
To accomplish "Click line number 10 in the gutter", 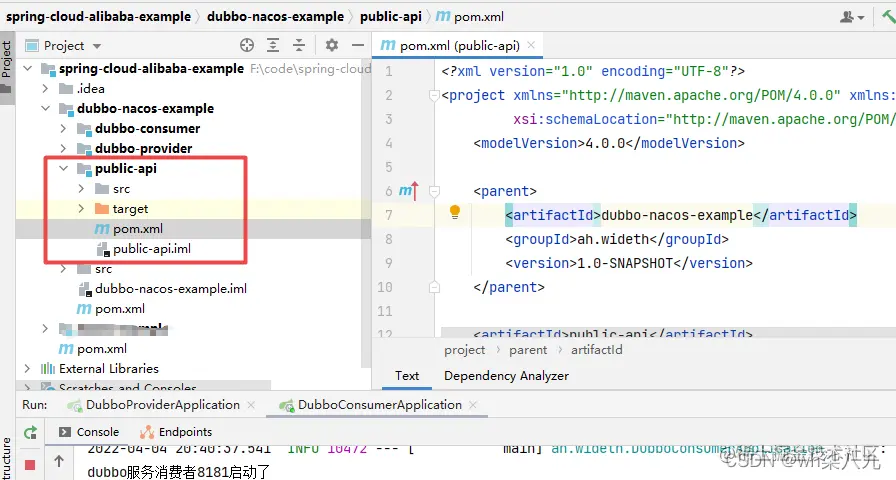I will [385, 287].
